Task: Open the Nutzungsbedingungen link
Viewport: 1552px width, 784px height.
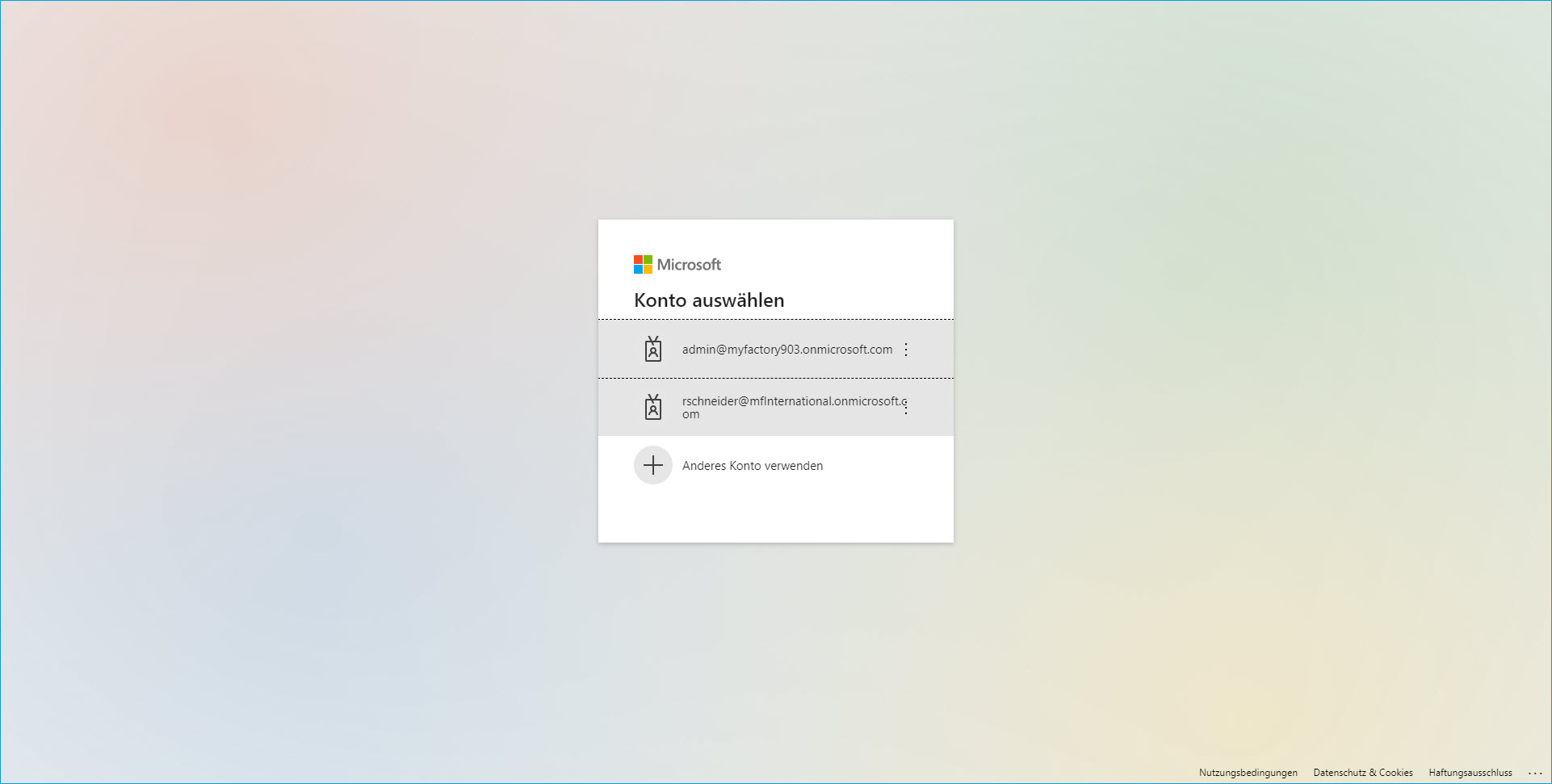Action: [x=1248, y=773]
